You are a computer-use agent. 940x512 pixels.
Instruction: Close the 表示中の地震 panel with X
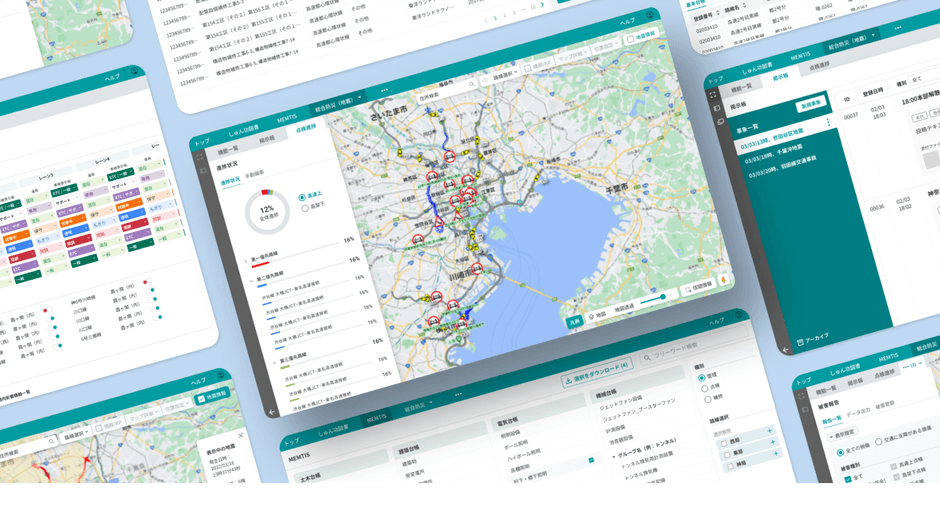tap(241, 435)
